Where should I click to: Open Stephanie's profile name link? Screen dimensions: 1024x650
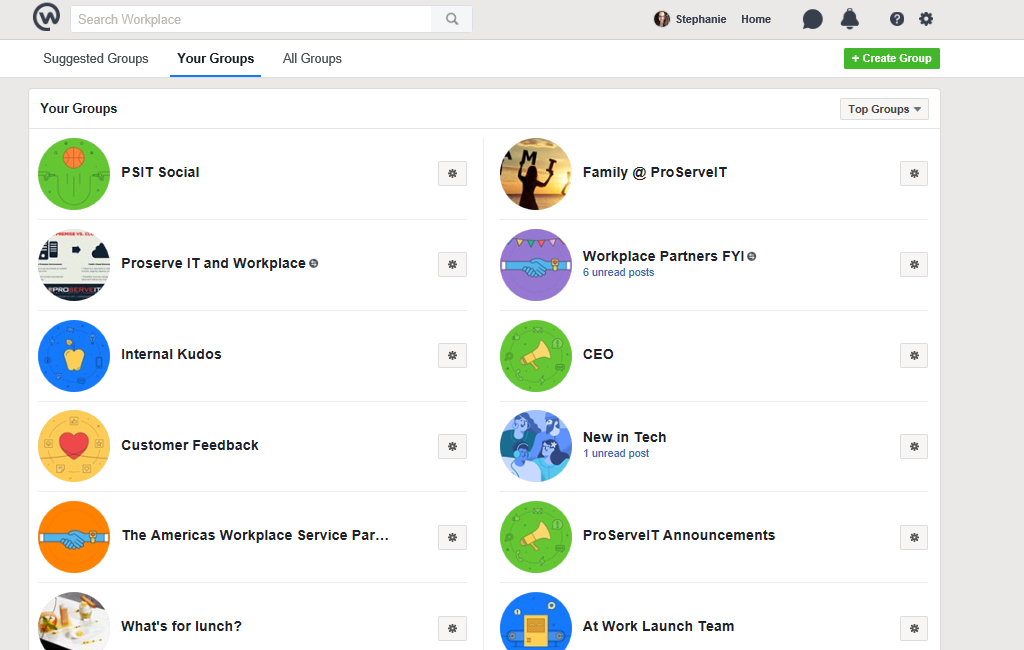[701, 20]
